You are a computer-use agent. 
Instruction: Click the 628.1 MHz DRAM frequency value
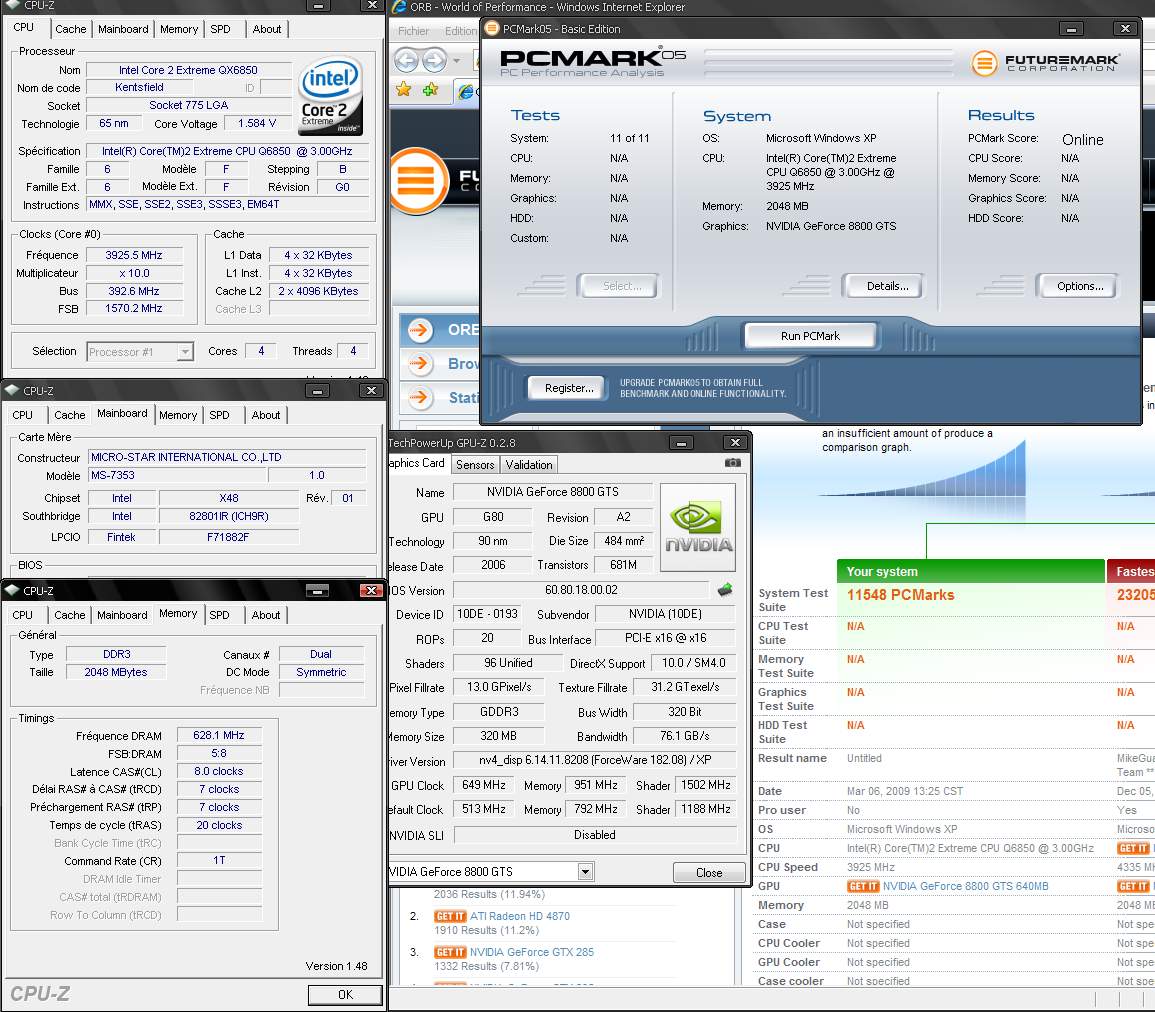click(x=219, y=735)
